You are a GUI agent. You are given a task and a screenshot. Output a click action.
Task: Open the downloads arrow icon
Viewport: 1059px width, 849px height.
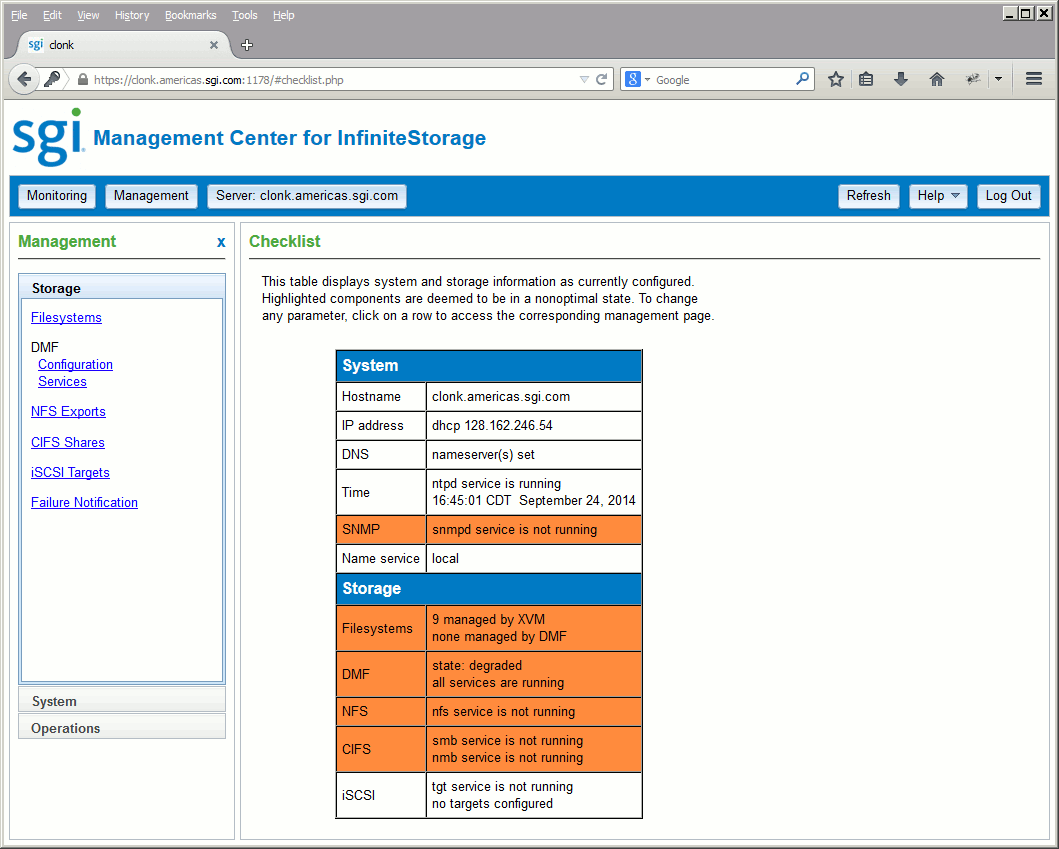click(x=901, y=80)
